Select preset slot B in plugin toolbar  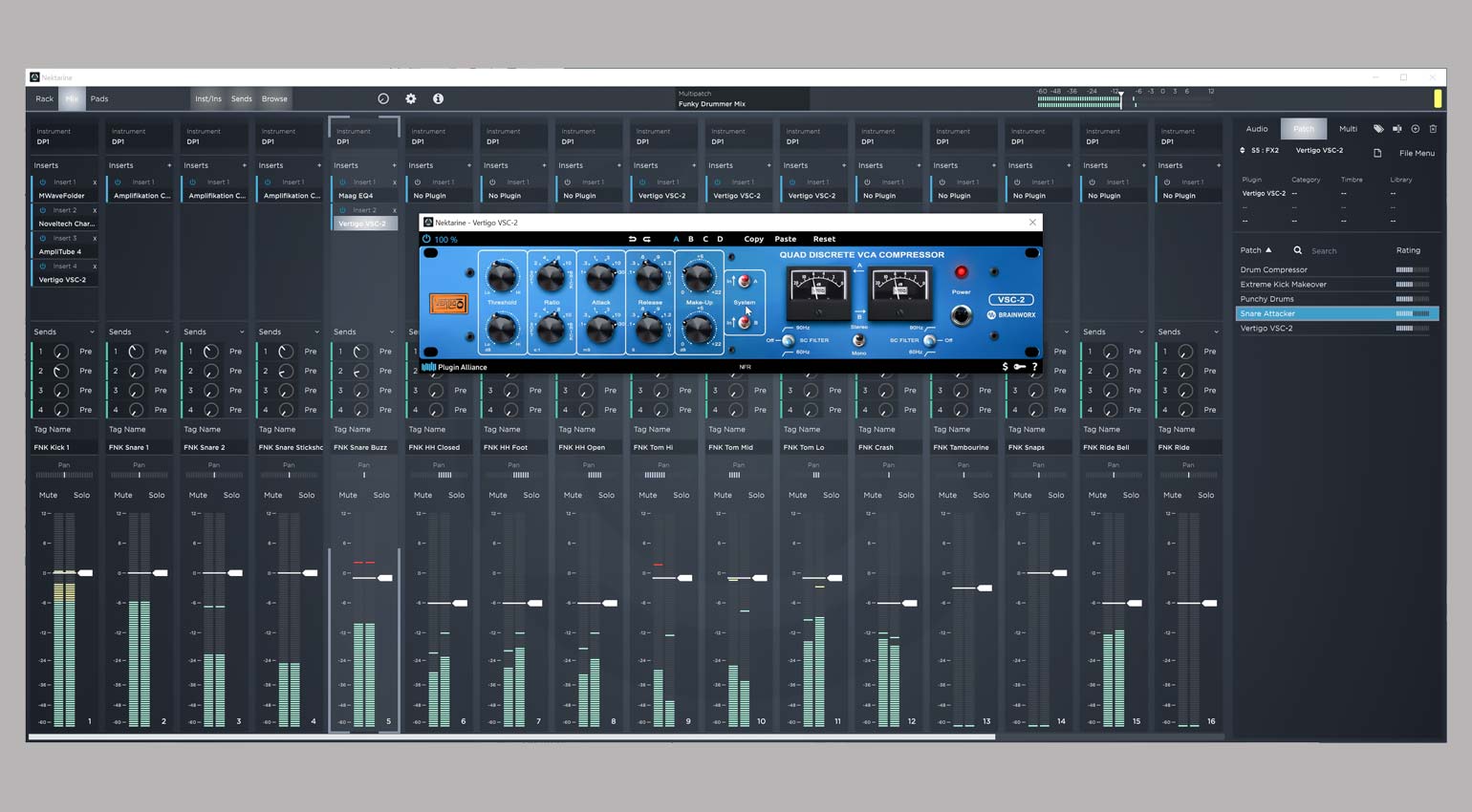[x=691, y=239]
